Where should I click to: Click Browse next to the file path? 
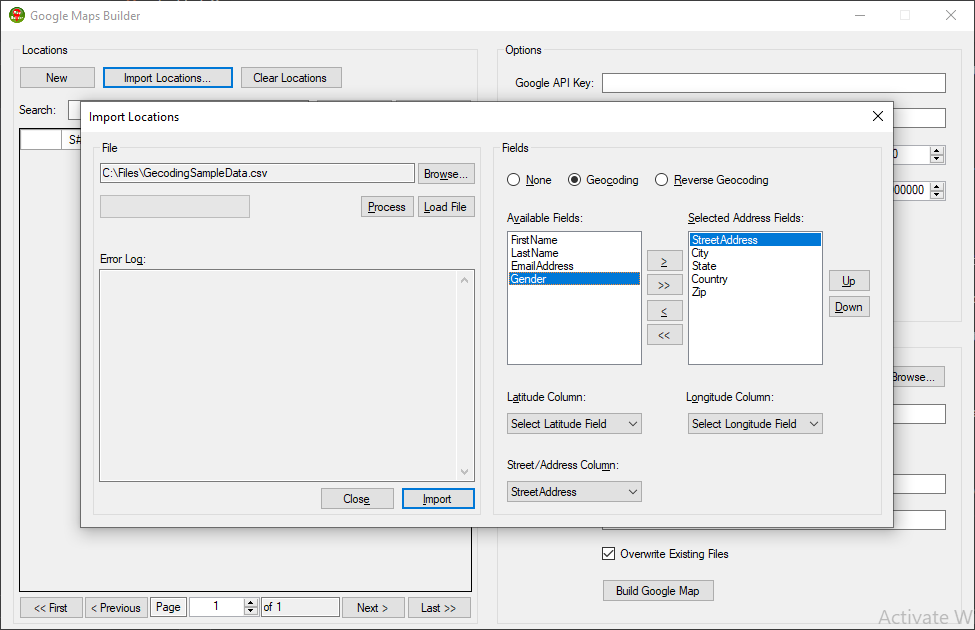coord(446,172)
